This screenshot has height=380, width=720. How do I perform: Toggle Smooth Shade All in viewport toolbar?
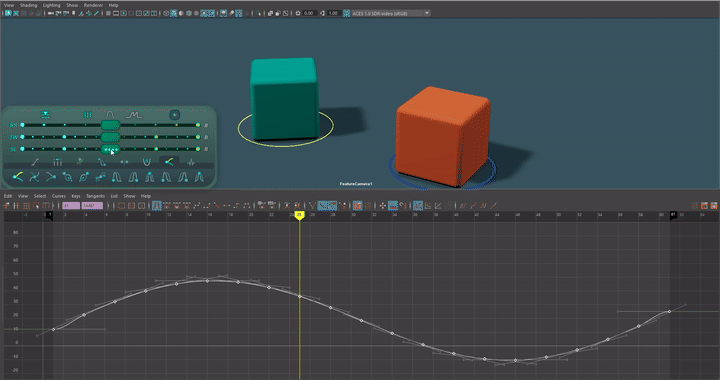pyautogui.click(x=174, y=13)
